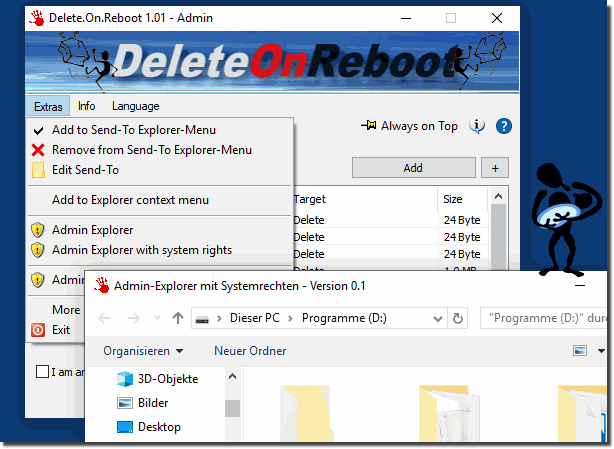
Task: Click the drive icon in the address bar
Action: click(202, 319)
